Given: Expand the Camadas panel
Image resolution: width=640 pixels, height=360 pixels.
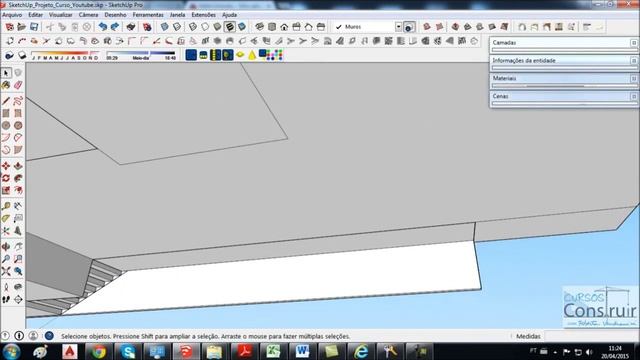Looking at the screenshot, I should pyautogui.click(x=564, y=42).
